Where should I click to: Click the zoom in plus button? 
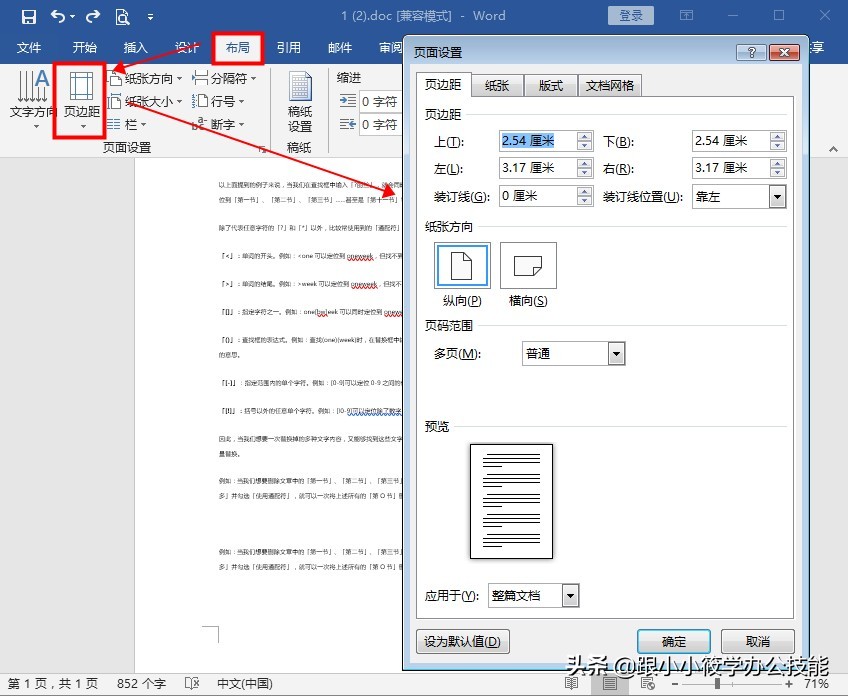tap(789, 684)
